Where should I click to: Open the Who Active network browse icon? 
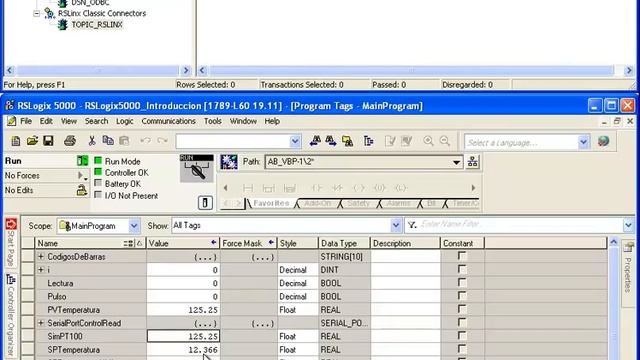(x=473, y=162)
